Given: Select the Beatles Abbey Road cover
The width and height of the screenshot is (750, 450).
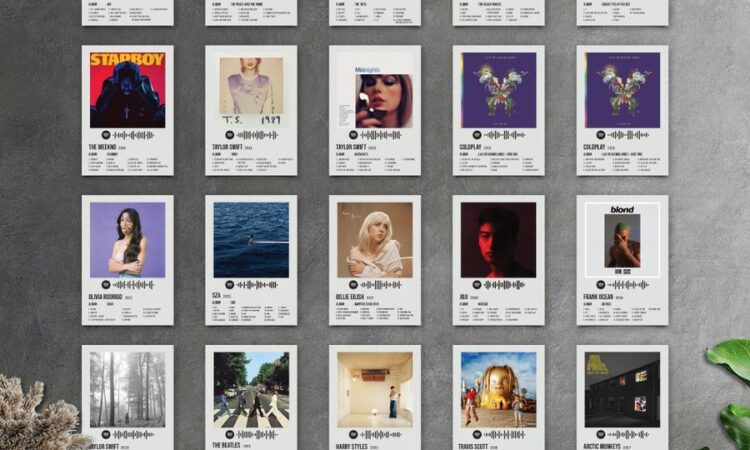Looking at the screenshot, I should pos(251,388).
